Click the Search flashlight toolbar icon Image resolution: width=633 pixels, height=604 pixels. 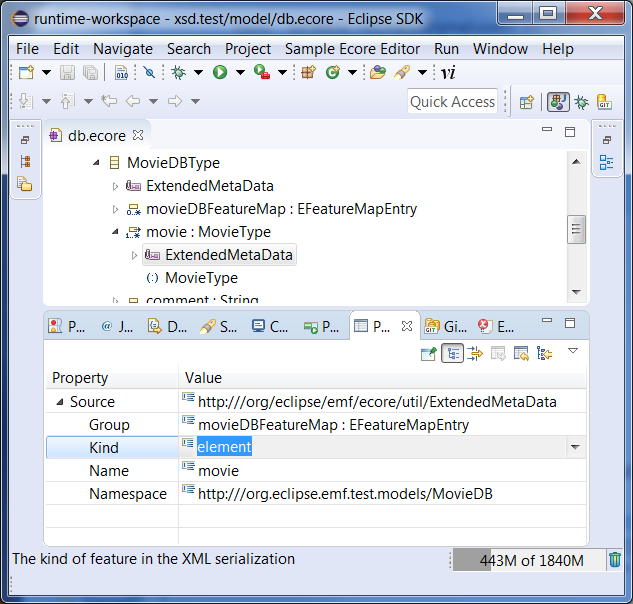pos(402,73)
